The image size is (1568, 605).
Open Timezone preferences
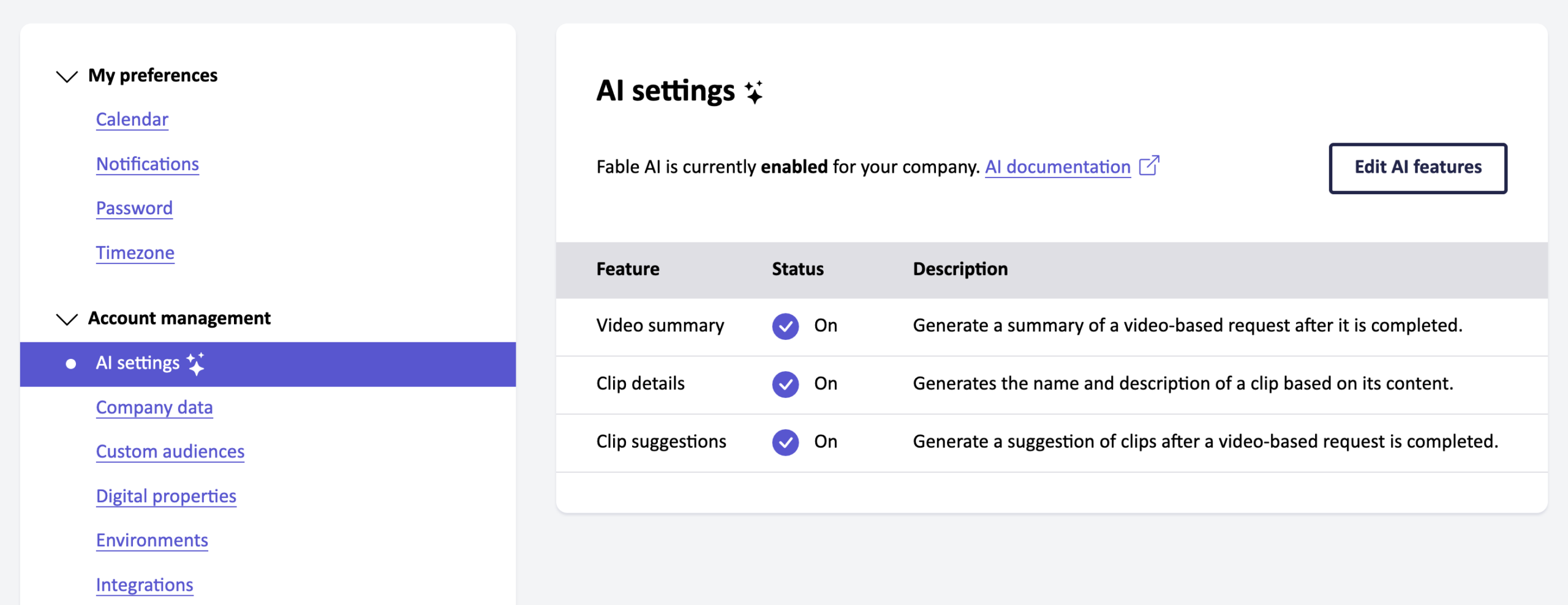click(x=135, y=253)
